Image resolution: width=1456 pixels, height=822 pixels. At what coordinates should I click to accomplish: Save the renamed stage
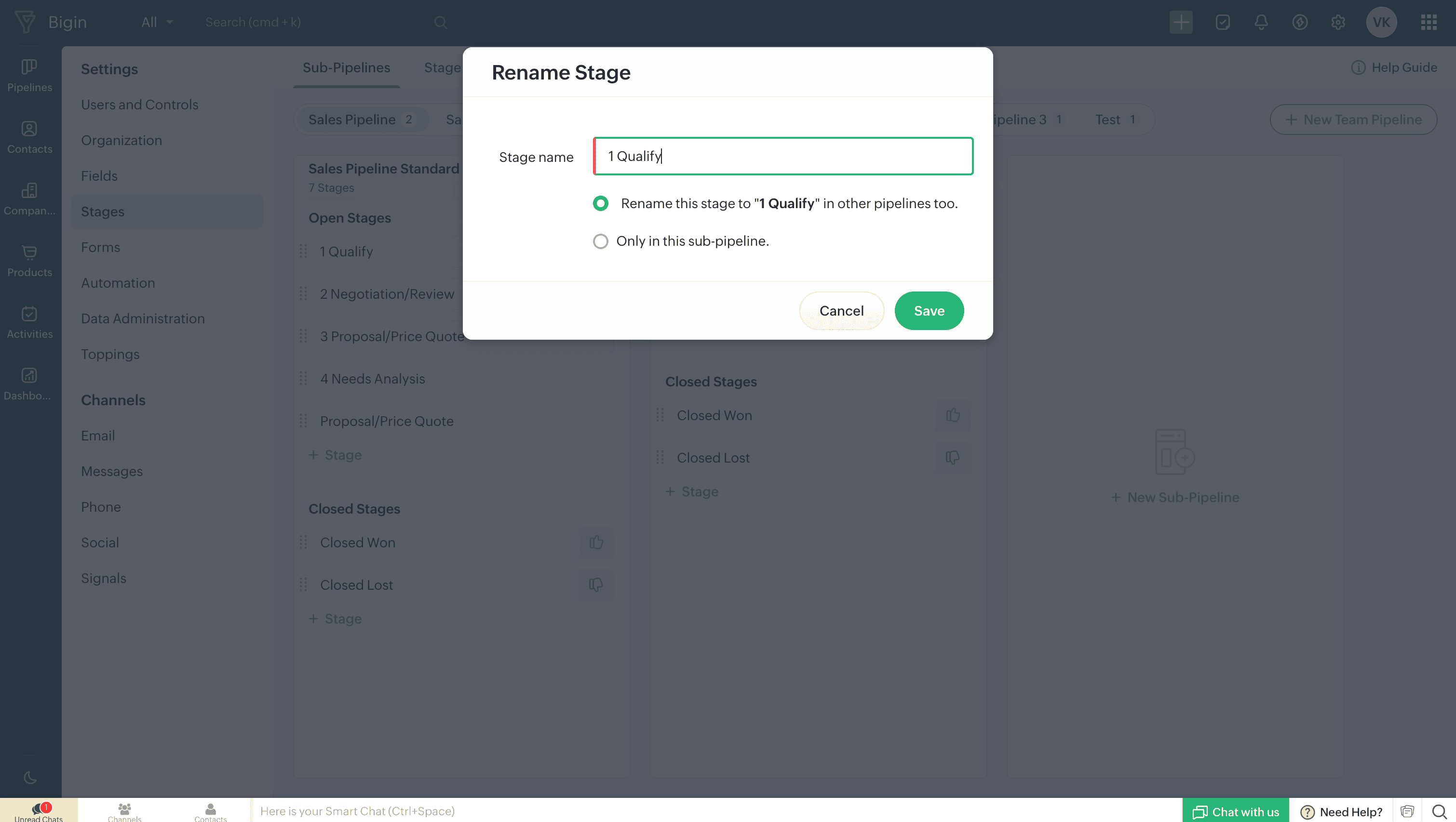click(929, 311)
